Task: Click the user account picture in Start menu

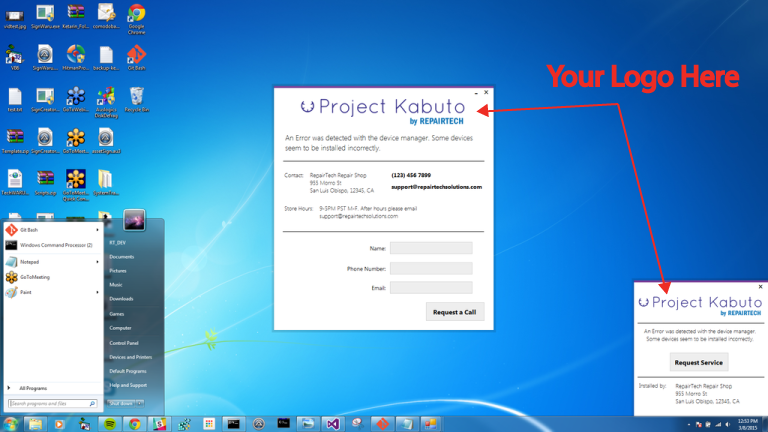Action: pyautogui.click(x=134, y=220)
